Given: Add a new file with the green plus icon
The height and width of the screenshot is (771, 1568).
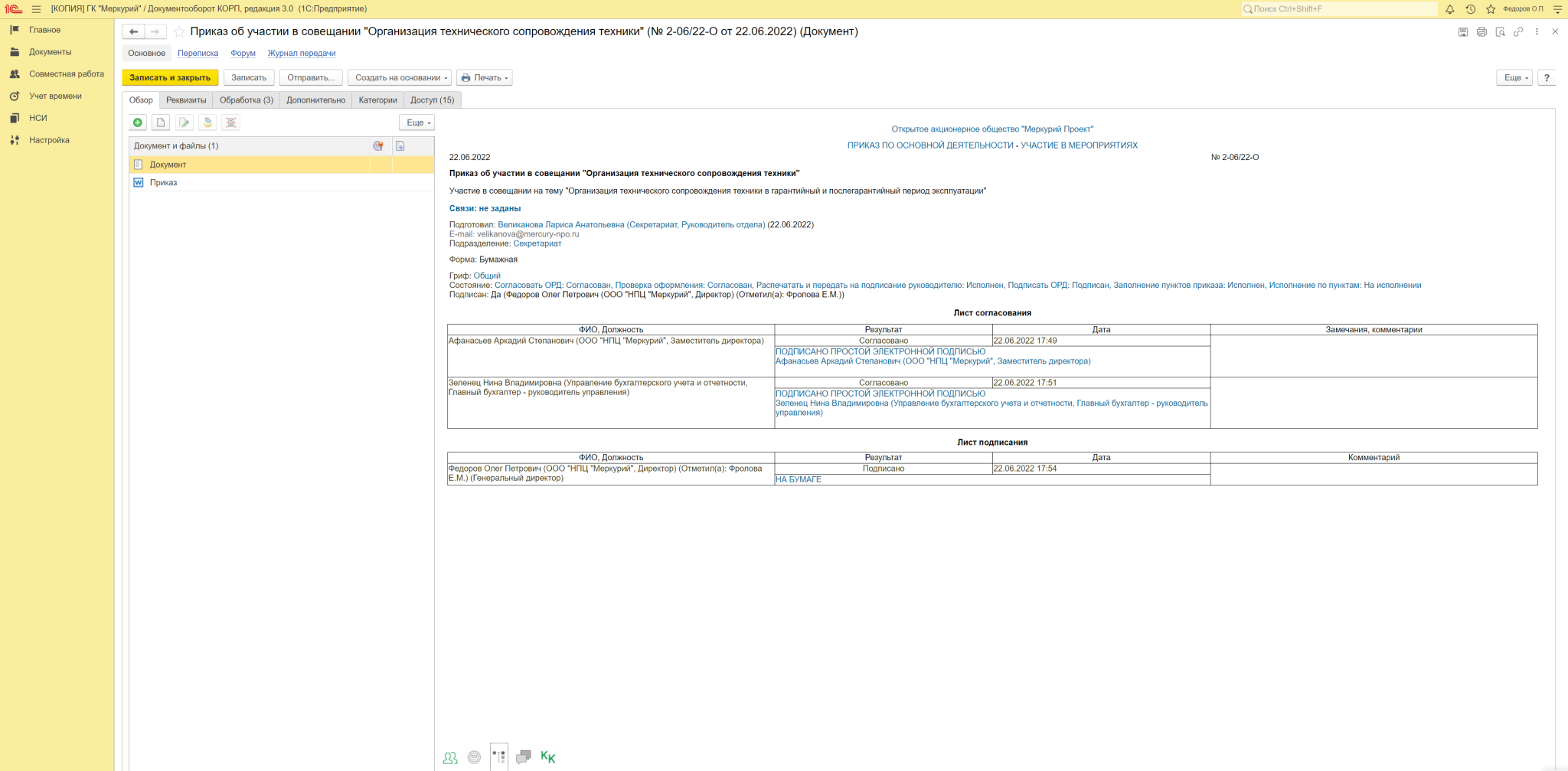Looking at the screenshot, I should click(136, 123).
